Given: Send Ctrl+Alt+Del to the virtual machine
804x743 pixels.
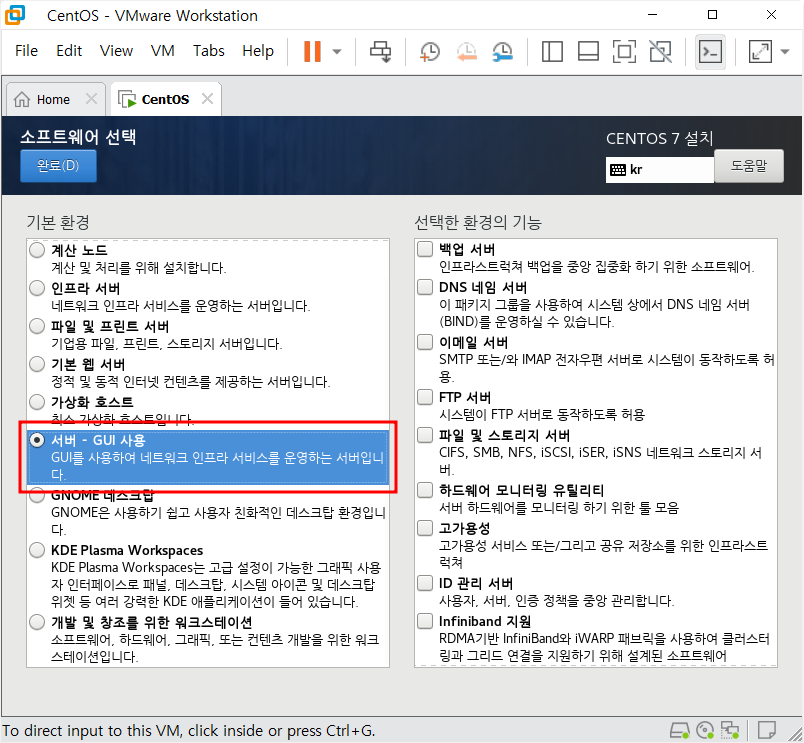Looking at the screenshot, I should pyautogui.click(x=380, y=51).
